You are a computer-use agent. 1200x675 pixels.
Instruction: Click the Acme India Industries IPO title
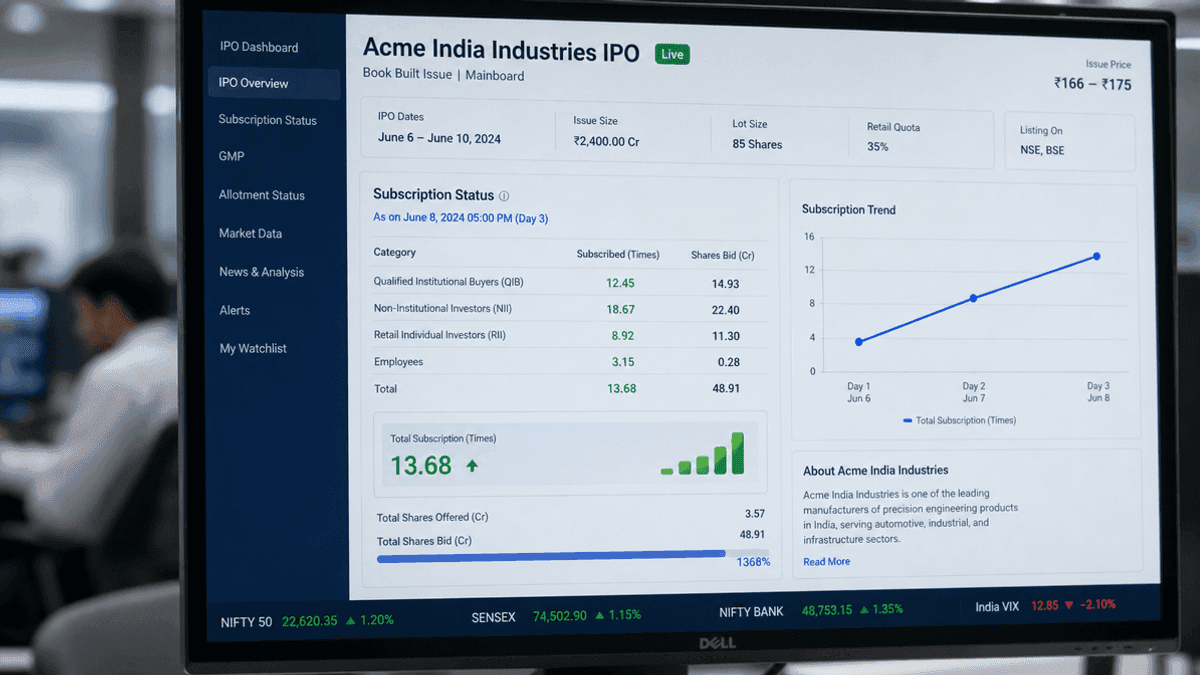tap(501, 51)
